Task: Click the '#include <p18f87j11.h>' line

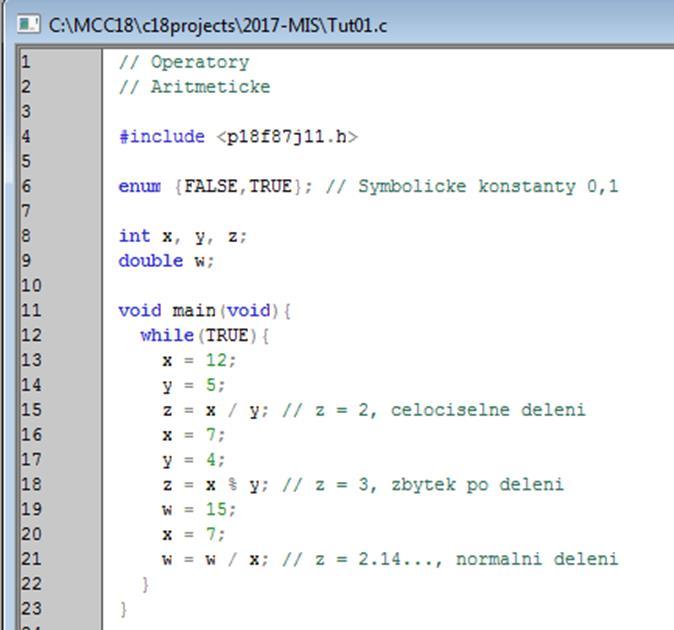Action: 238,137
